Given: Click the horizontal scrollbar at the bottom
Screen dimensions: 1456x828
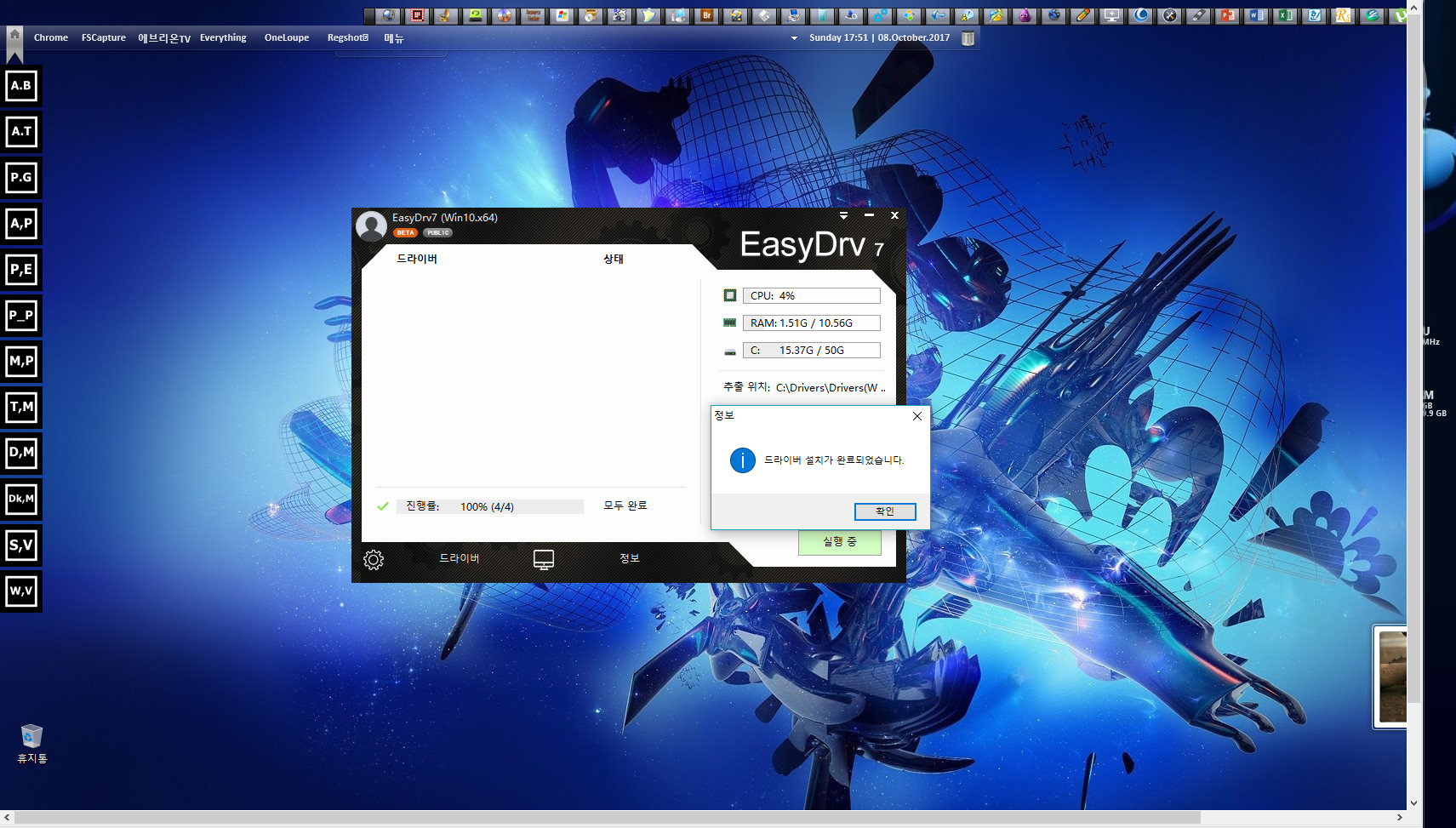Looking at the screenshot, I should coord(608,817).
